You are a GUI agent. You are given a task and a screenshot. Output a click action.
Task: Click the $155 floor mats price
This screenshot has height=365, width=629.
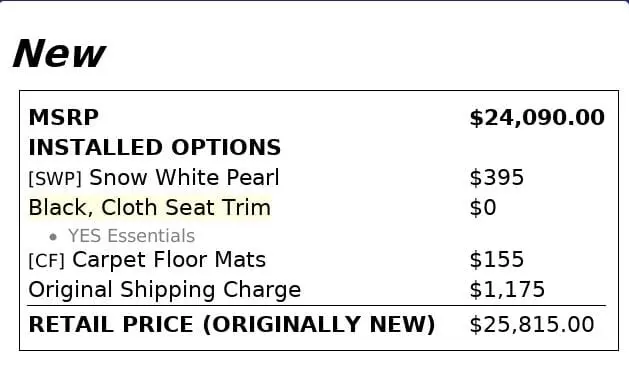coord(497,259)
